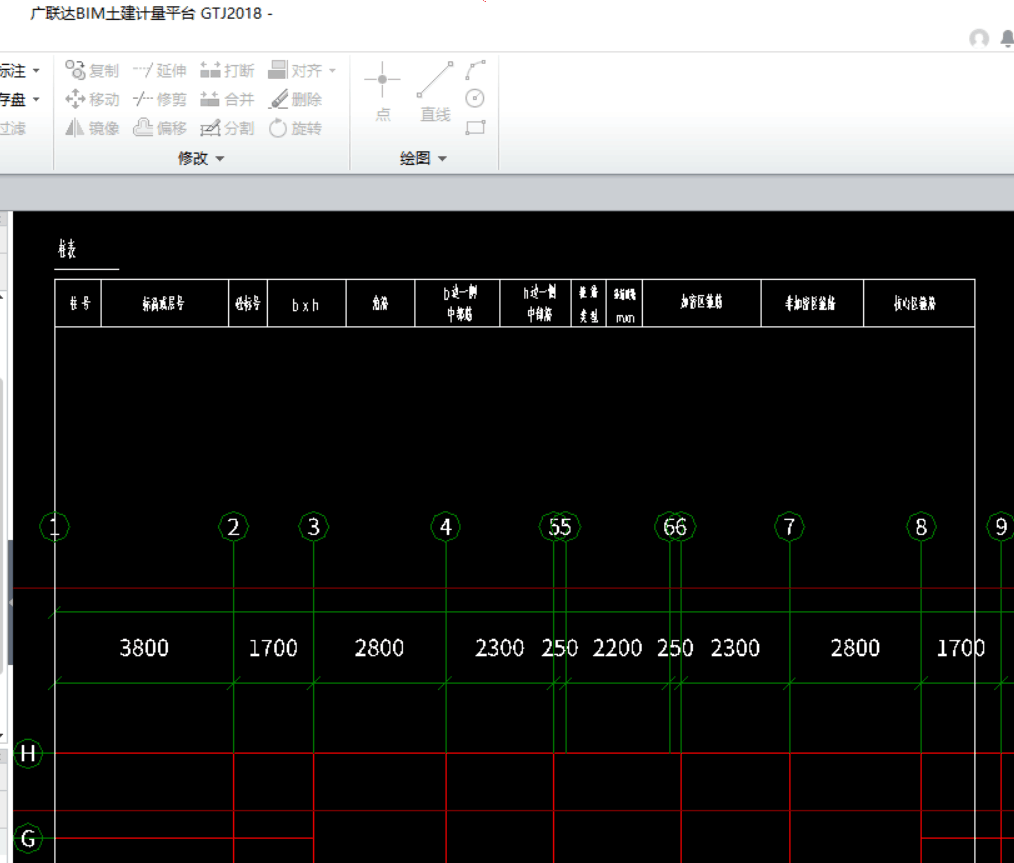The image size is (1014, 863).
Task: Click the b x h table header
Action: click(x=305, y=305)
